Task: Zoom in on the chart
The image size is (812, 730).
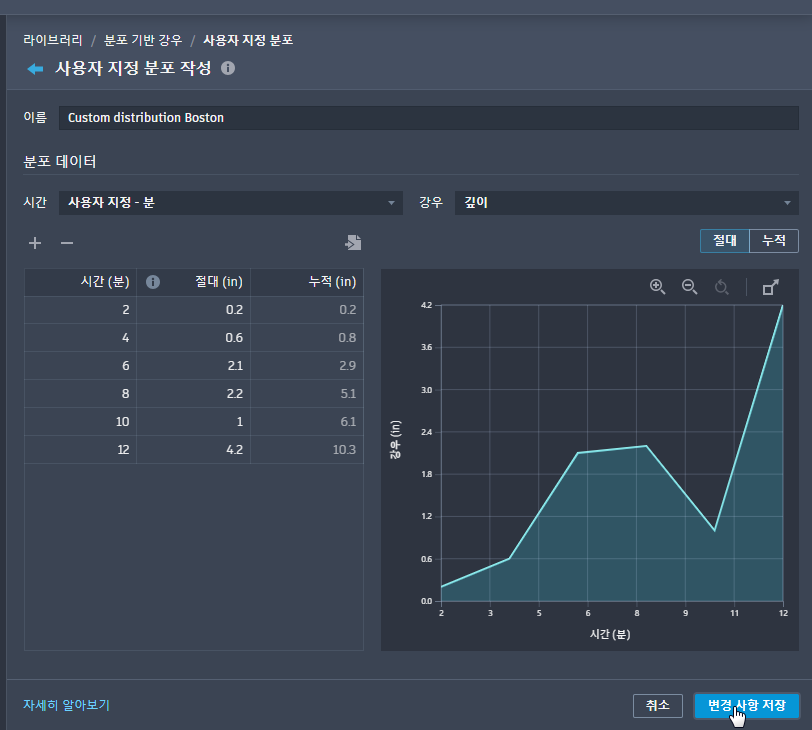Action: click(658, 287)
